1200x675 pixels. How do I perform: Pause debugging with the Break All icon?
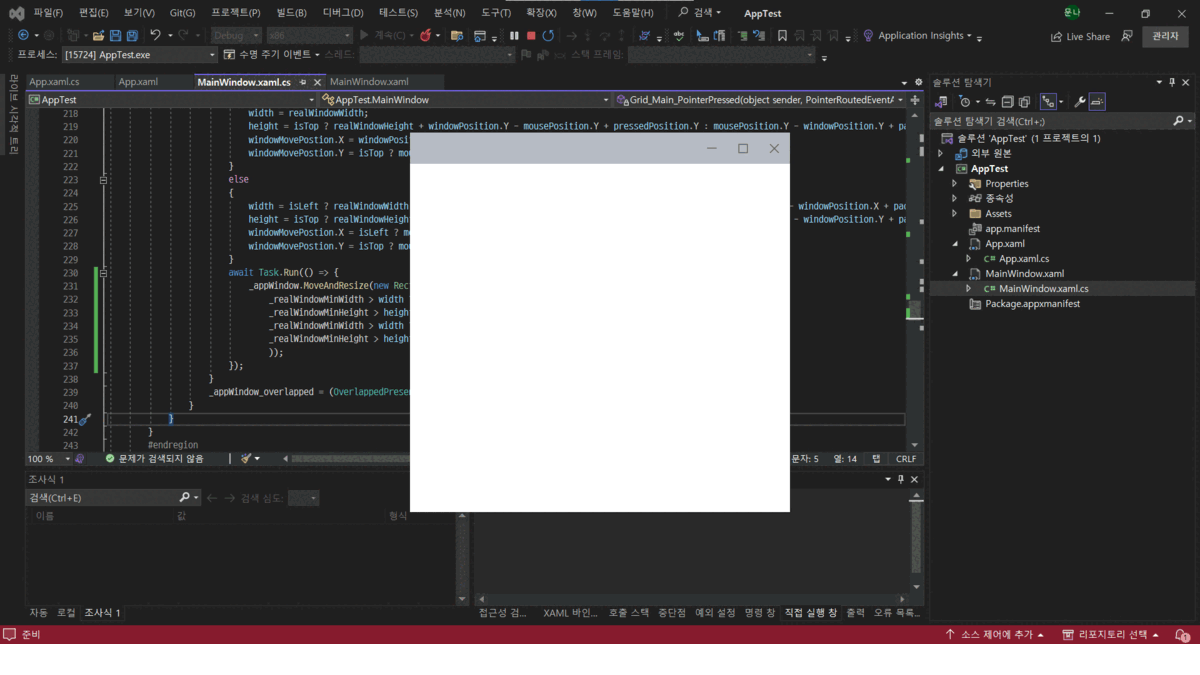514,35
